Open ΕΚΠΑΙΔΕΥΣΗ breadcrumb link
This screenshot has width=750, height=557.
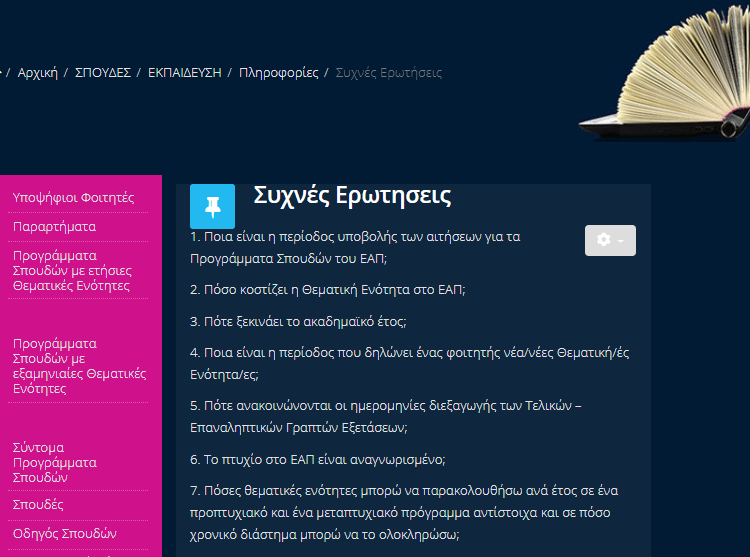[x=185, y=73]
